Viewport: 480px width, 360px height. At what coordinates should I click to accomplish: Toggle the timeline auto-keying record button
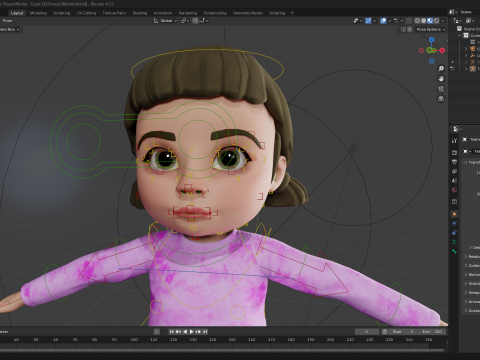click(156, 331)
